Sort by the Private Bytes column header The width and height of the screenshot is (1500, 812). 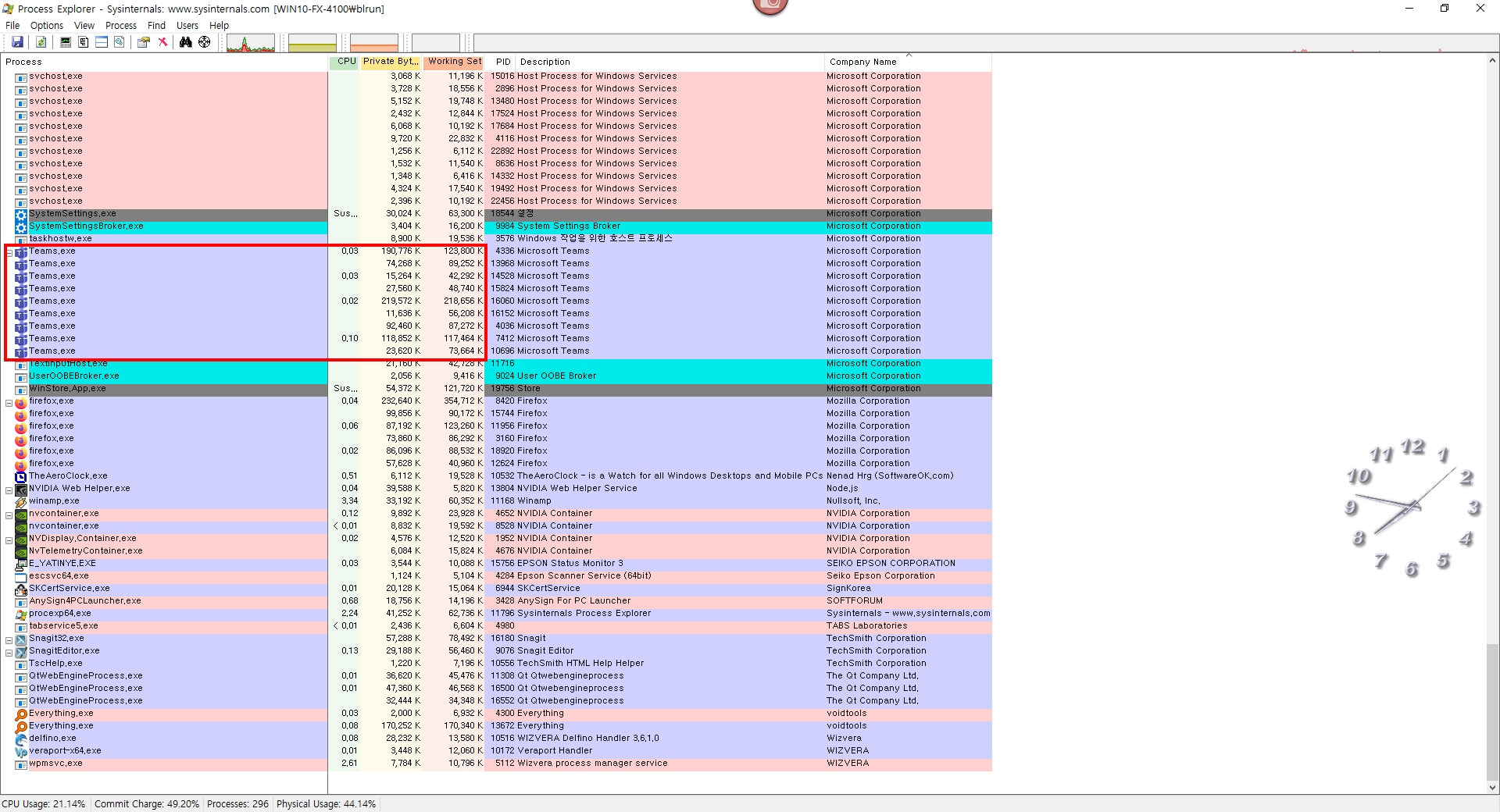[x=391, y=62]
